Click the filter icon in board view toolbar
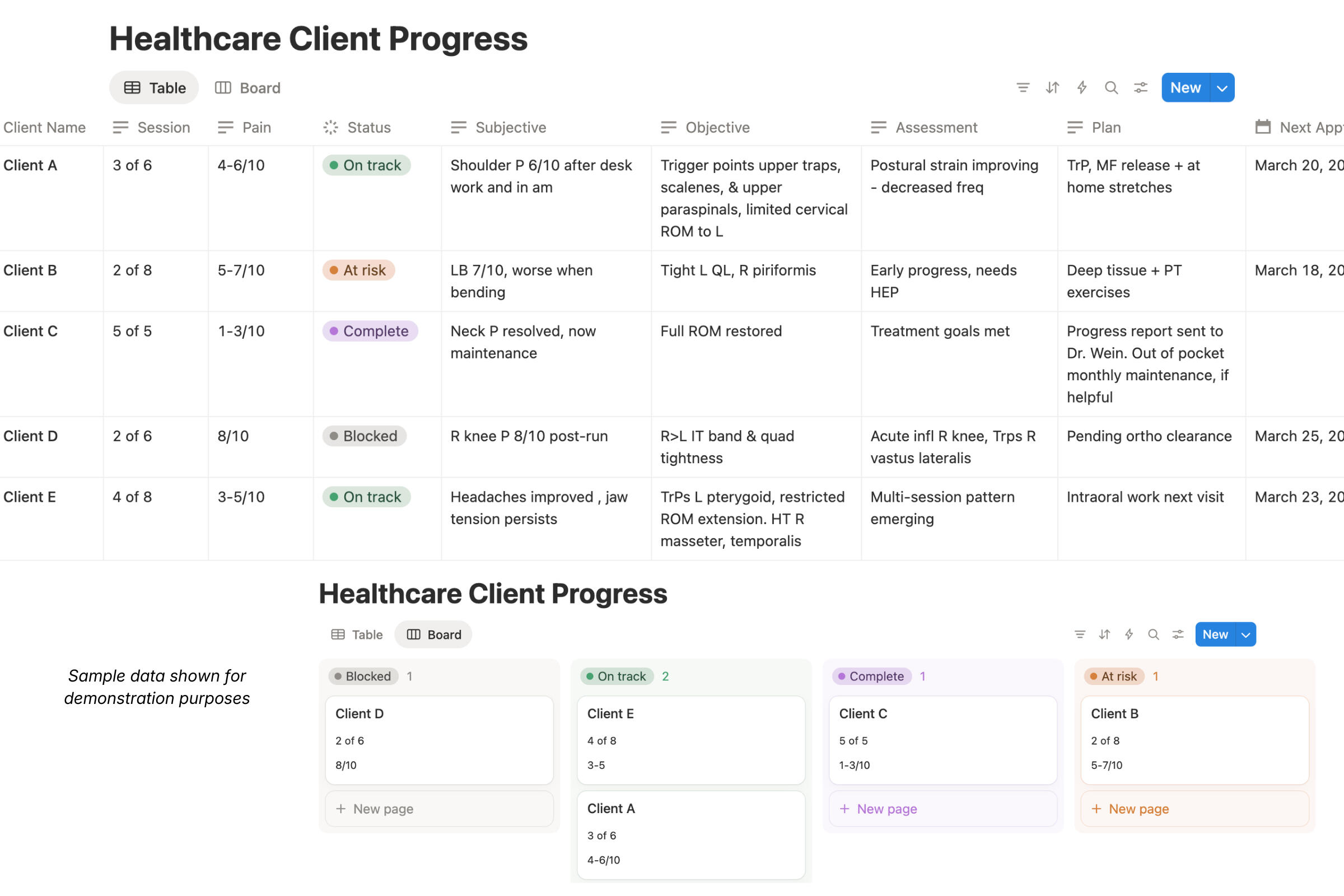Image resolution: width=1344 pixels, height=896 pixels. [1080, 634]
